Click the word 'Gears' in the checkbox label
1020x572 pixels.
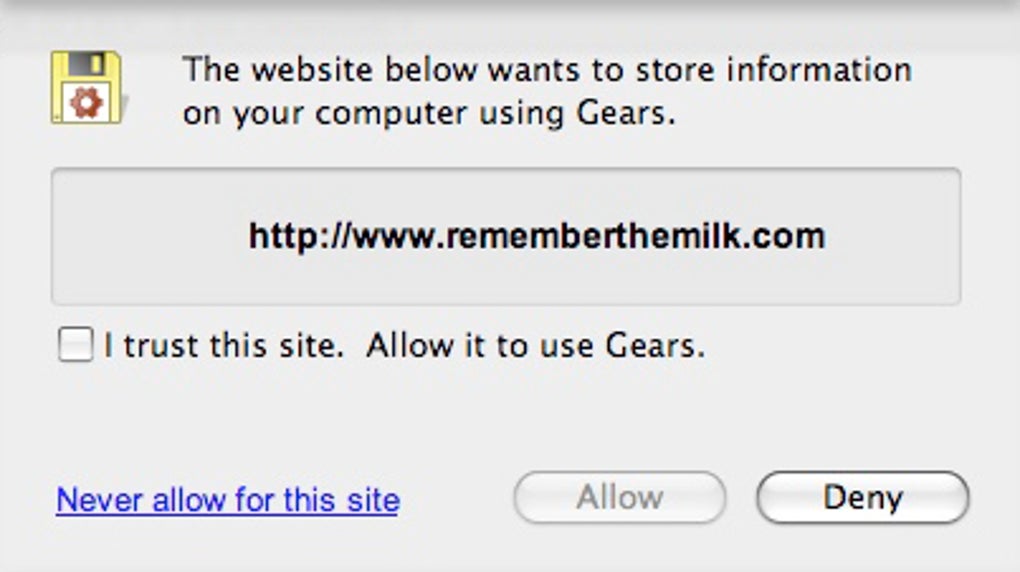pos(654,346)
